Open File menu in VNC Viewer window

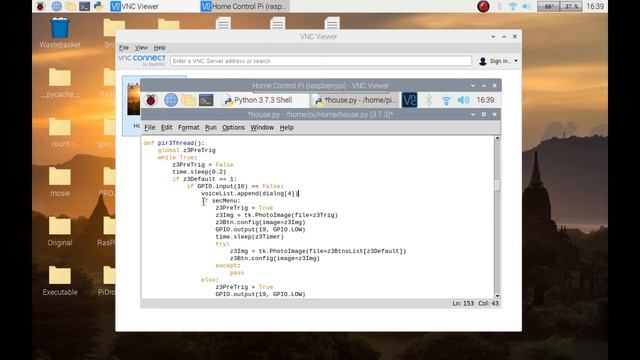(x=124, y=48)
